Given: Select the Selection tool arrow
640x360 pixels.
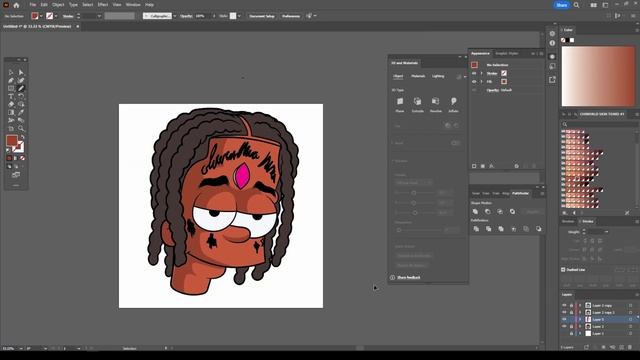Looking at the screenshot, I should (11, 73).
